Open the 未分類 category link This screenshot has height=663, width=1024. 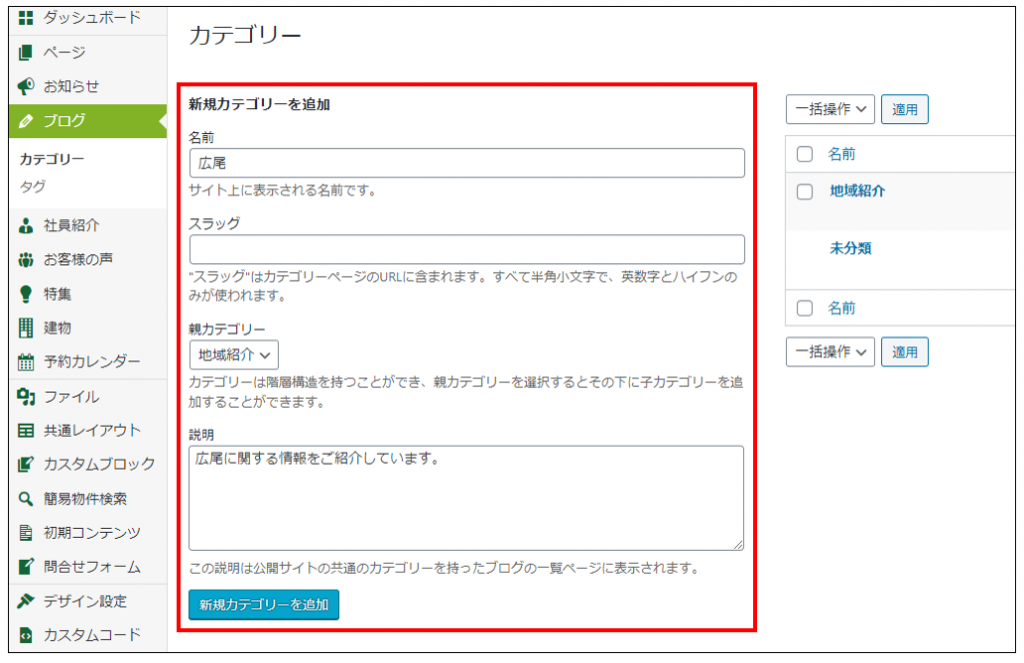[850, 248]
